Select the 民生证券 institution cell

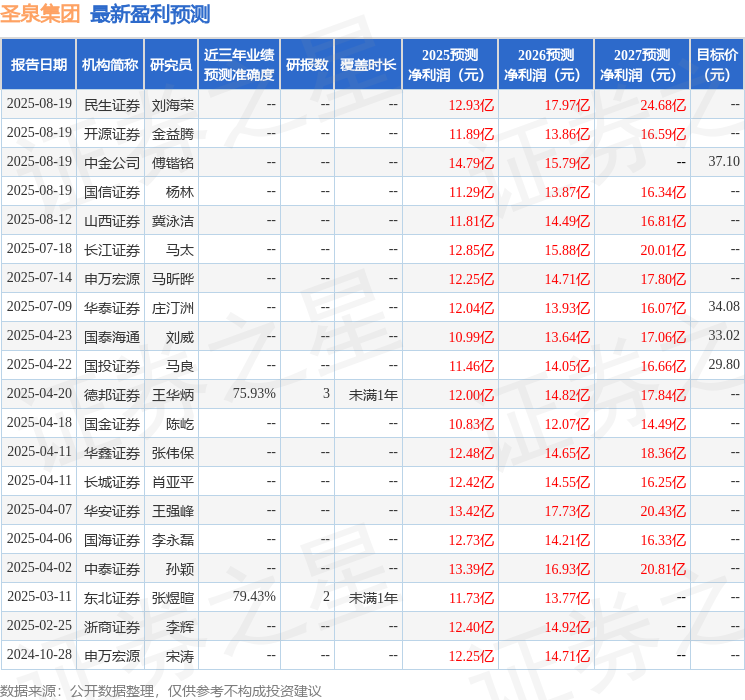pos(112,105)
